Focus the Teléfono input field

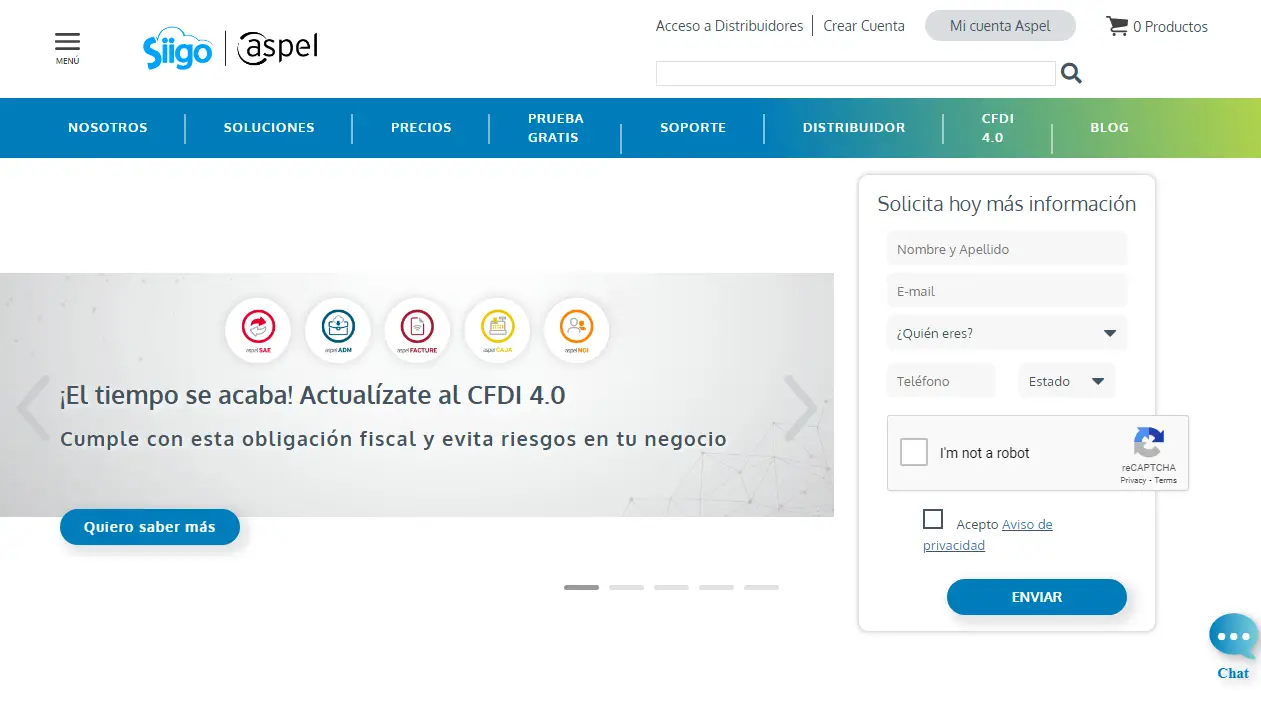(x=941, y=381)
